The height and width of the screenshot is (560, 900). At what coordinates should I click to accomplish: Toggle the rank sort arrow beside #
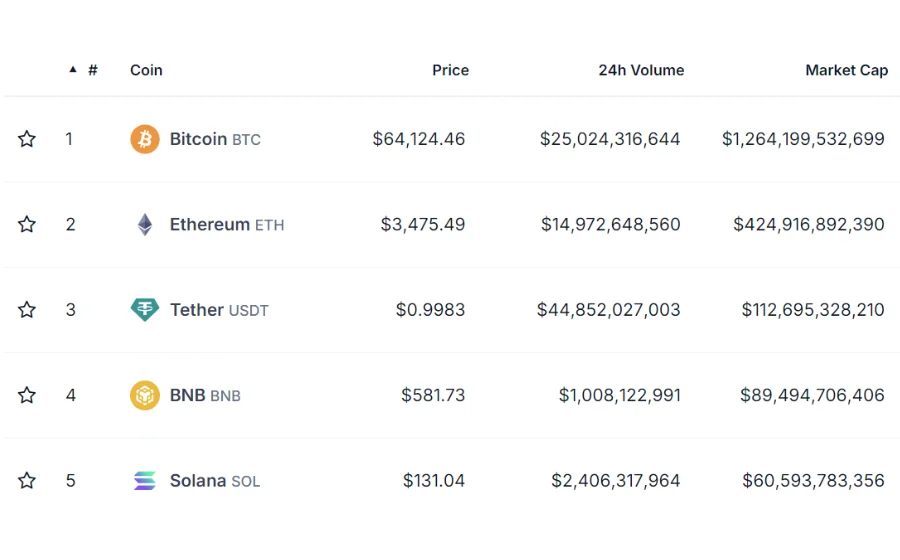coord(73,69)
